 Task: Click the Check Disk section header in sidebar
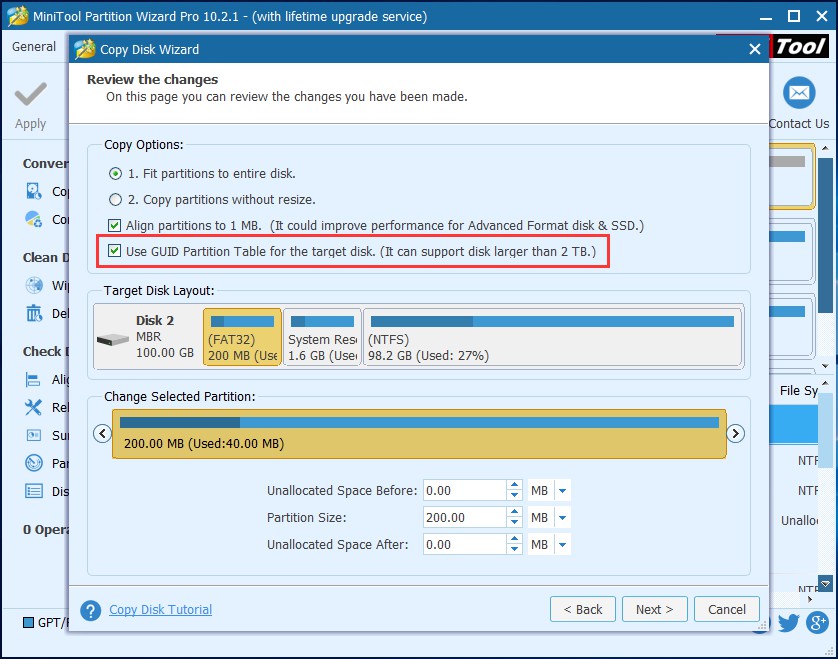[x=46, y=352]
